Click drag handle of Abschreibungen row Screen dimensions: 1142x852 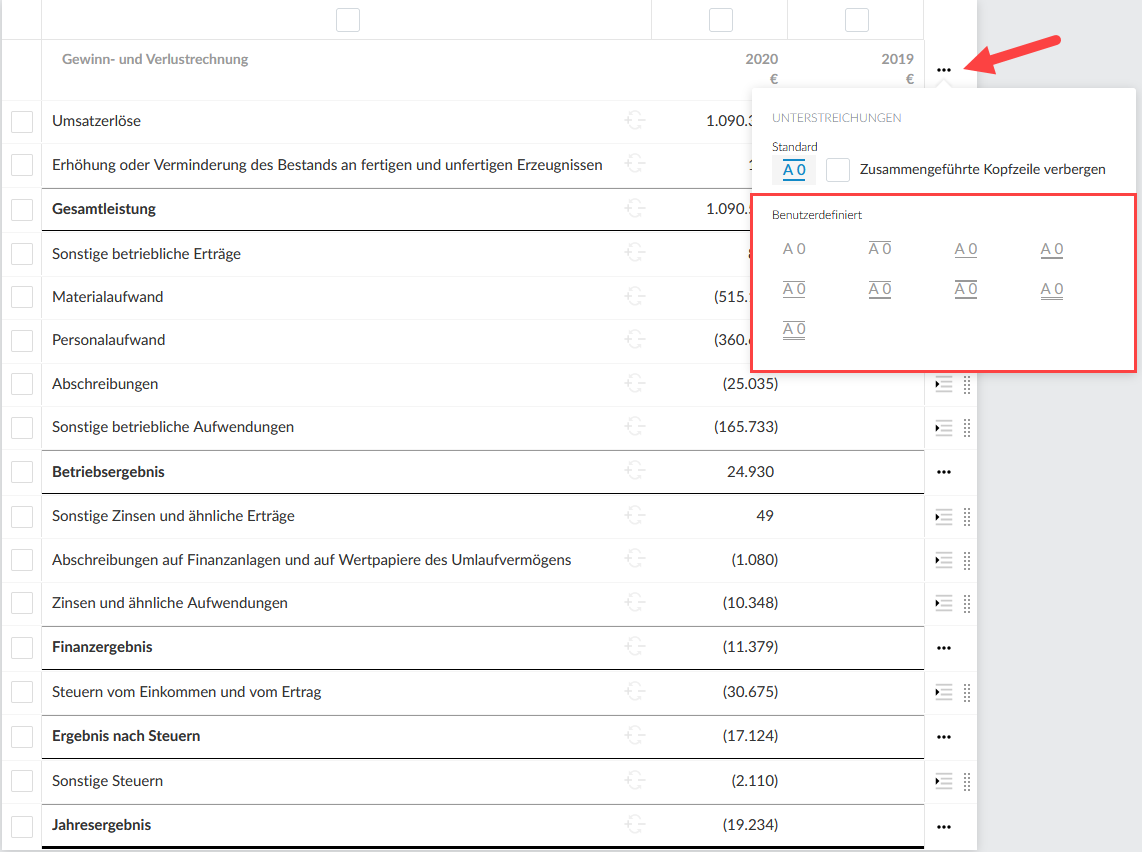tap(967, 384)
